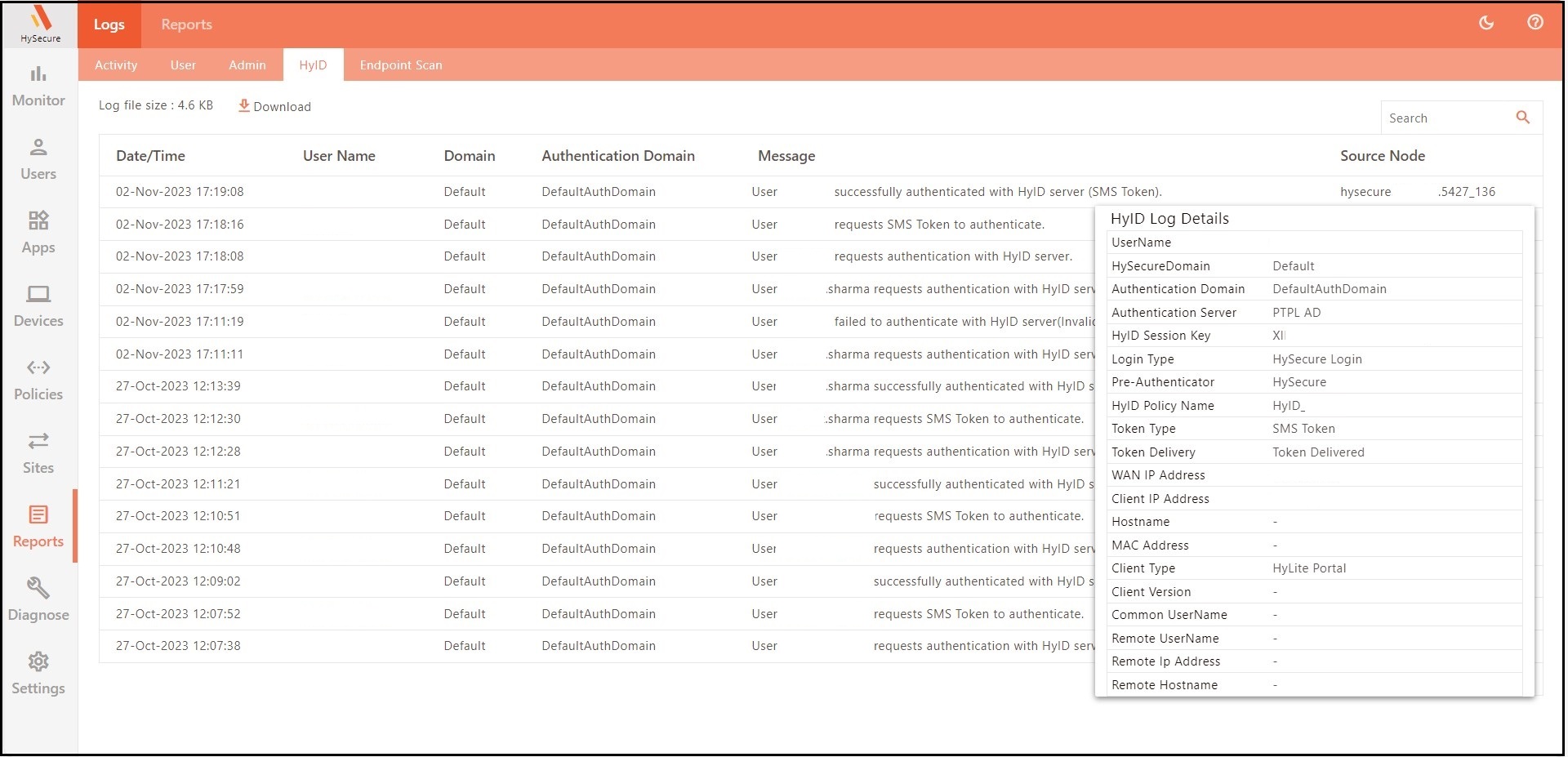Click the HySecure logo

coord(40,24)
